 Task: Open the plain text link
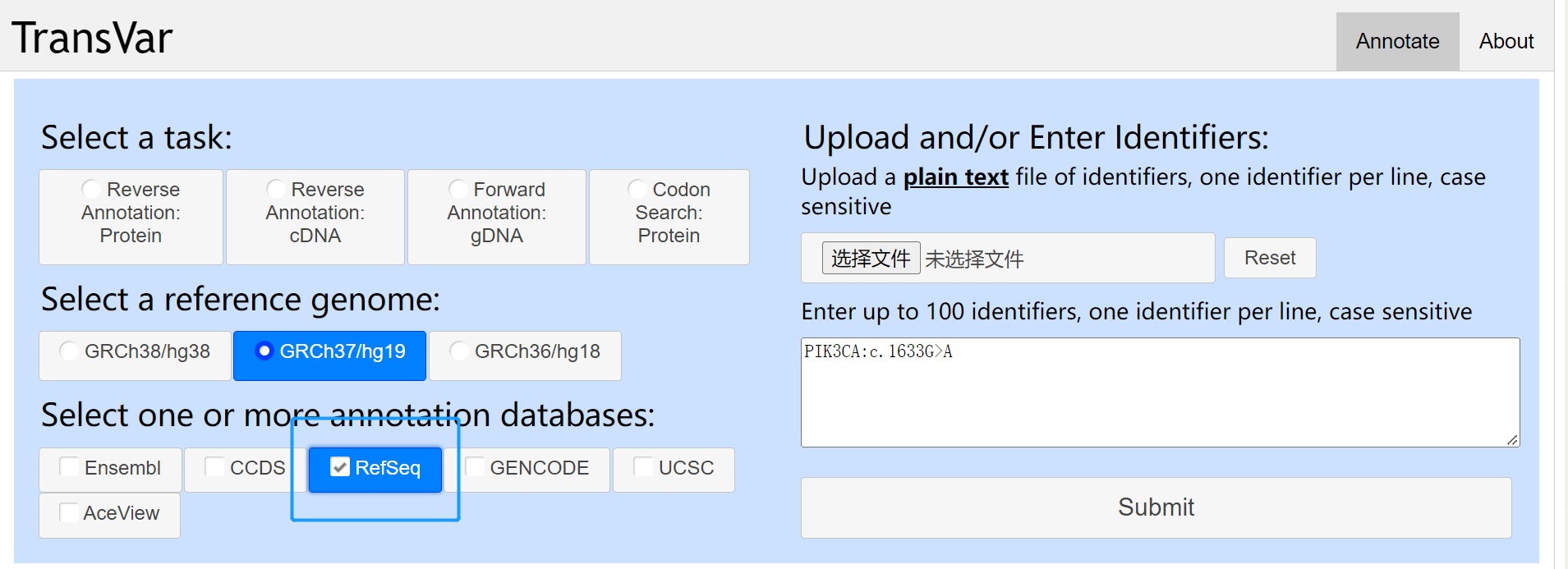coord(955,177)
